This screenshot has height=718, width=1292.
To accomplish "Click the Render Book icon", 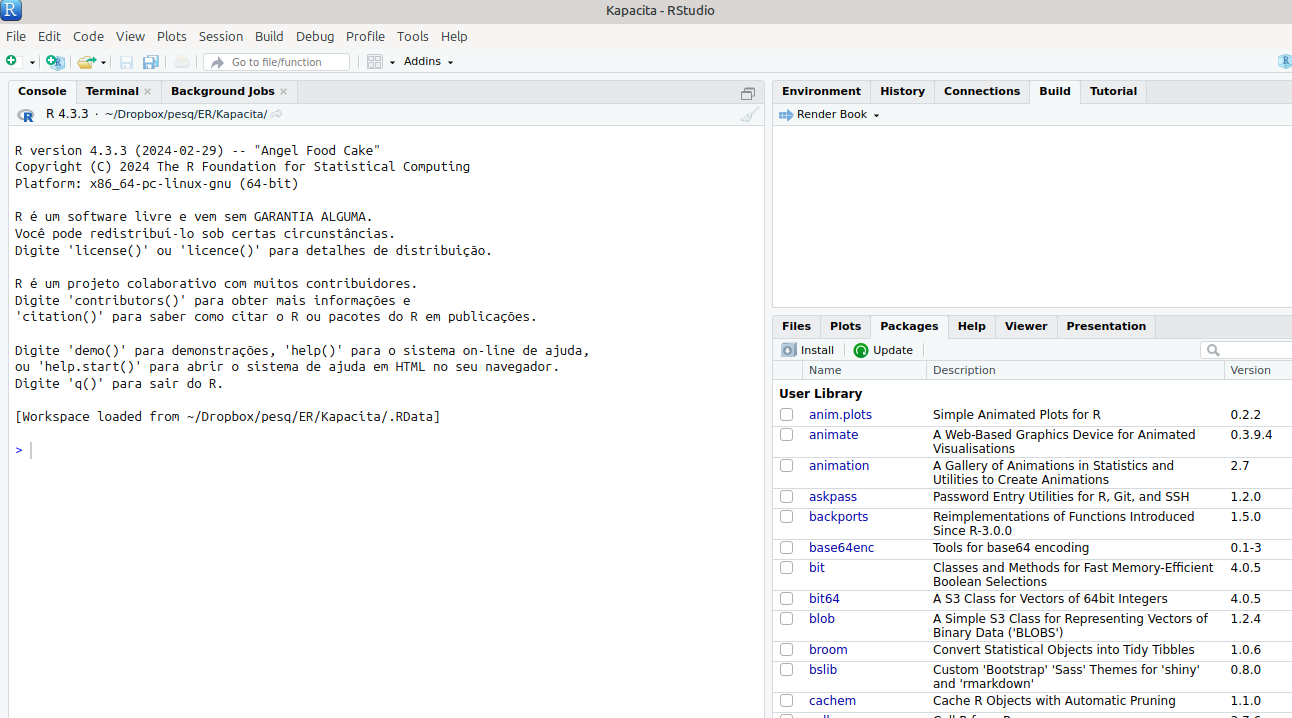I will coord(785,115).
